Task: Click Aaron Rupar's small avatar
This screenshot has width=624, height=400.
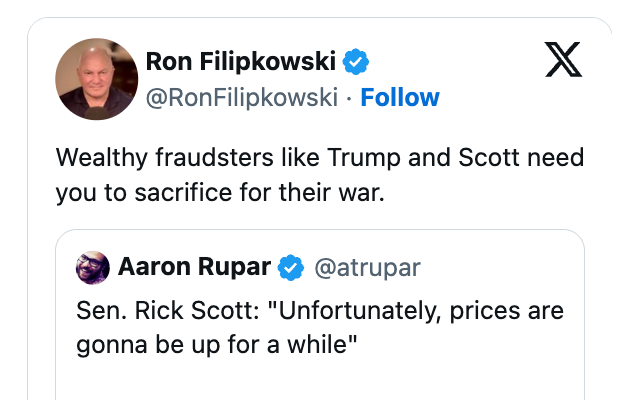Action: coord(93,267)
